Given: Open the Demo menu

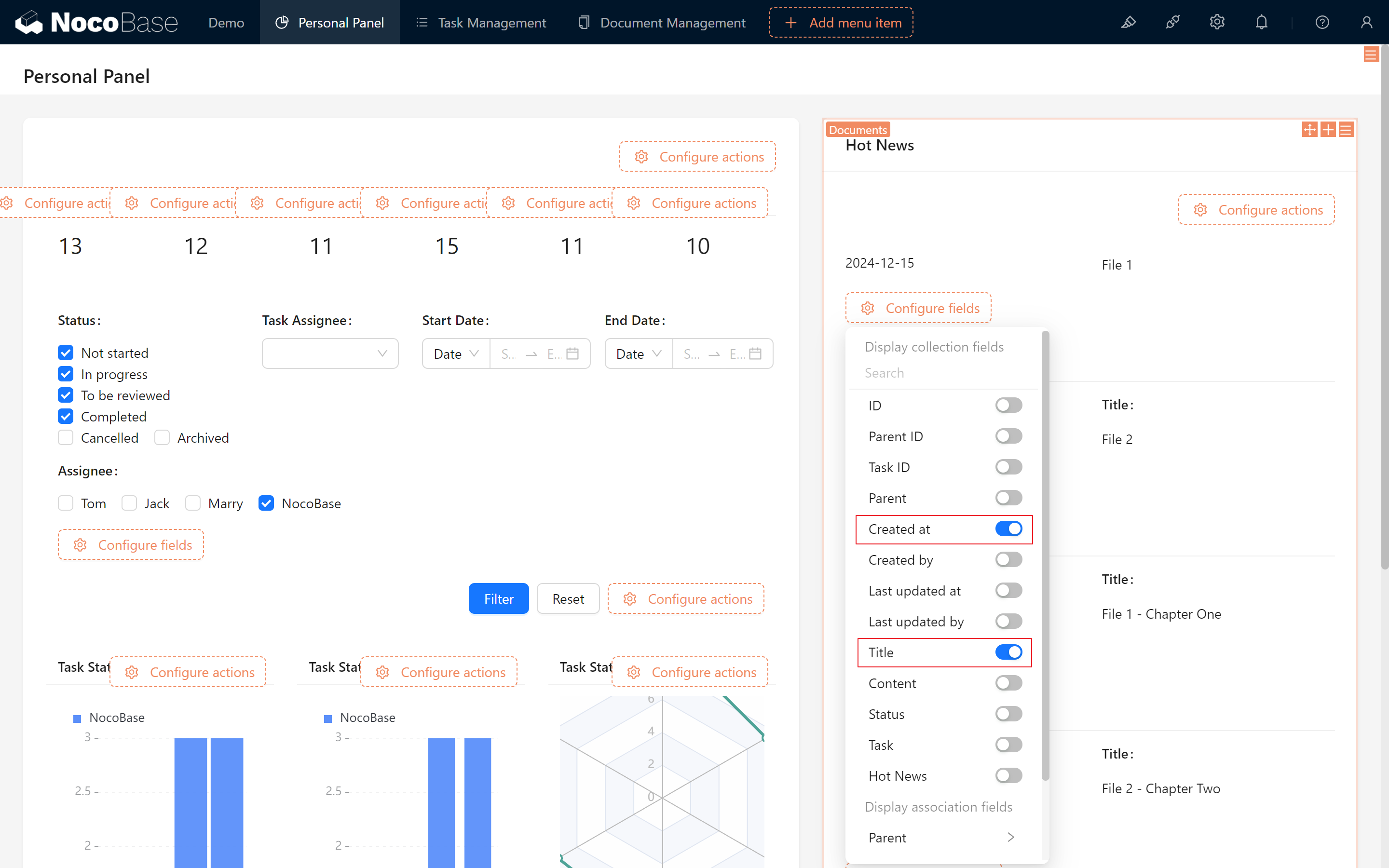Looking at the screenshot, I should [226, 22].
